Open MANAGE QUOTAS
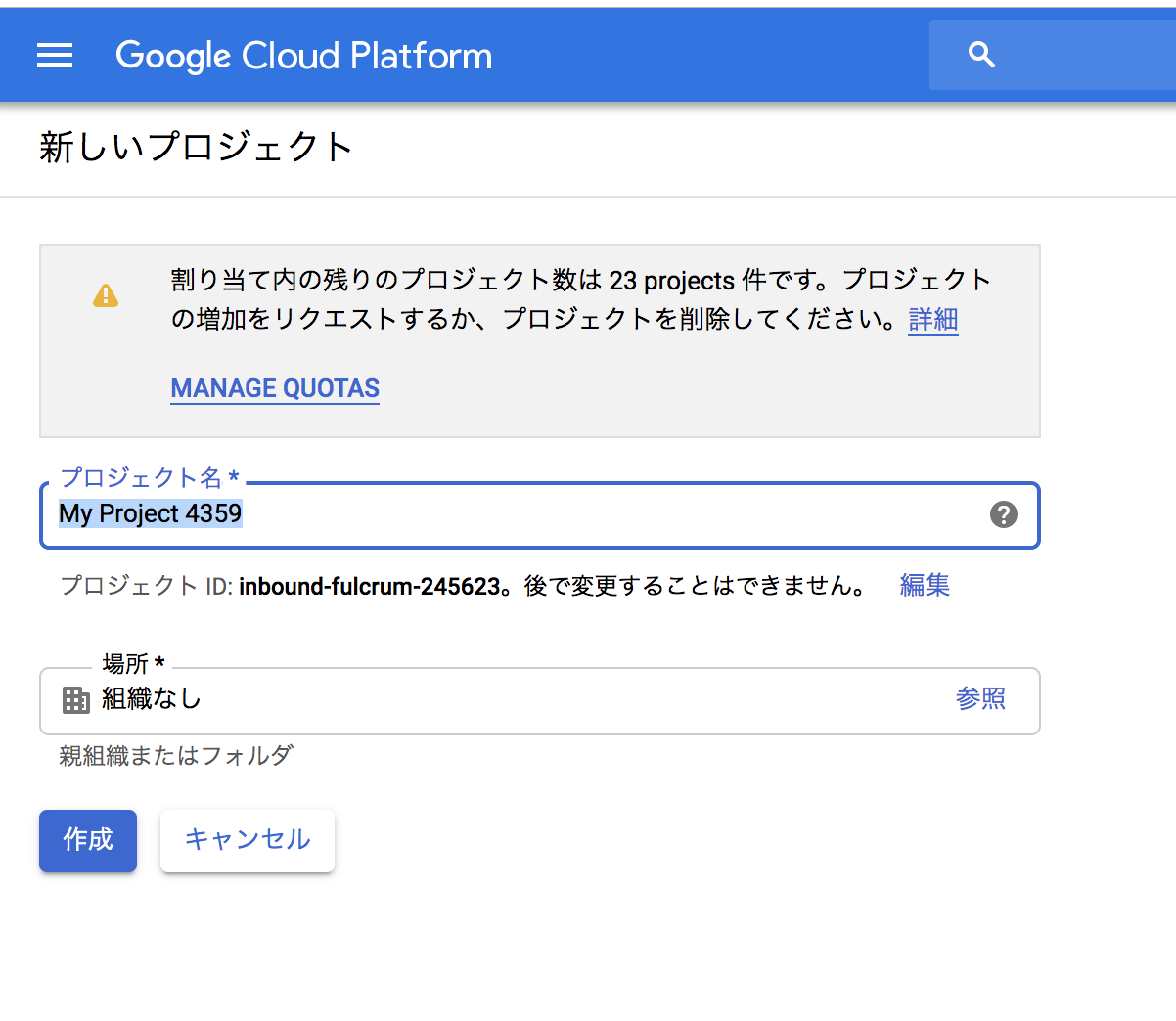Viewport: 1176px width, 1021px height. pos(274,388)
